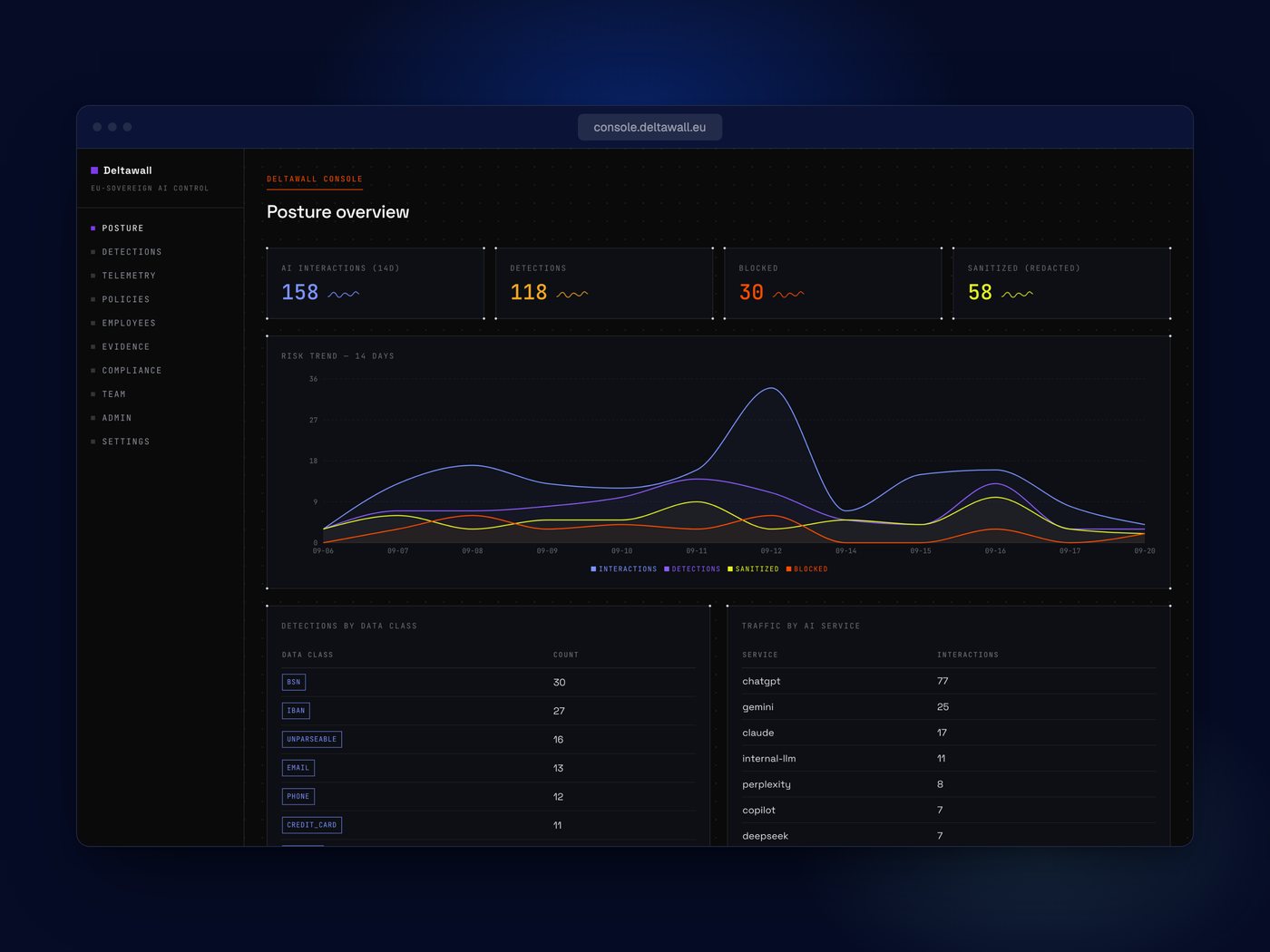Click the Detections sparkline icon

[x=571, y=294]
